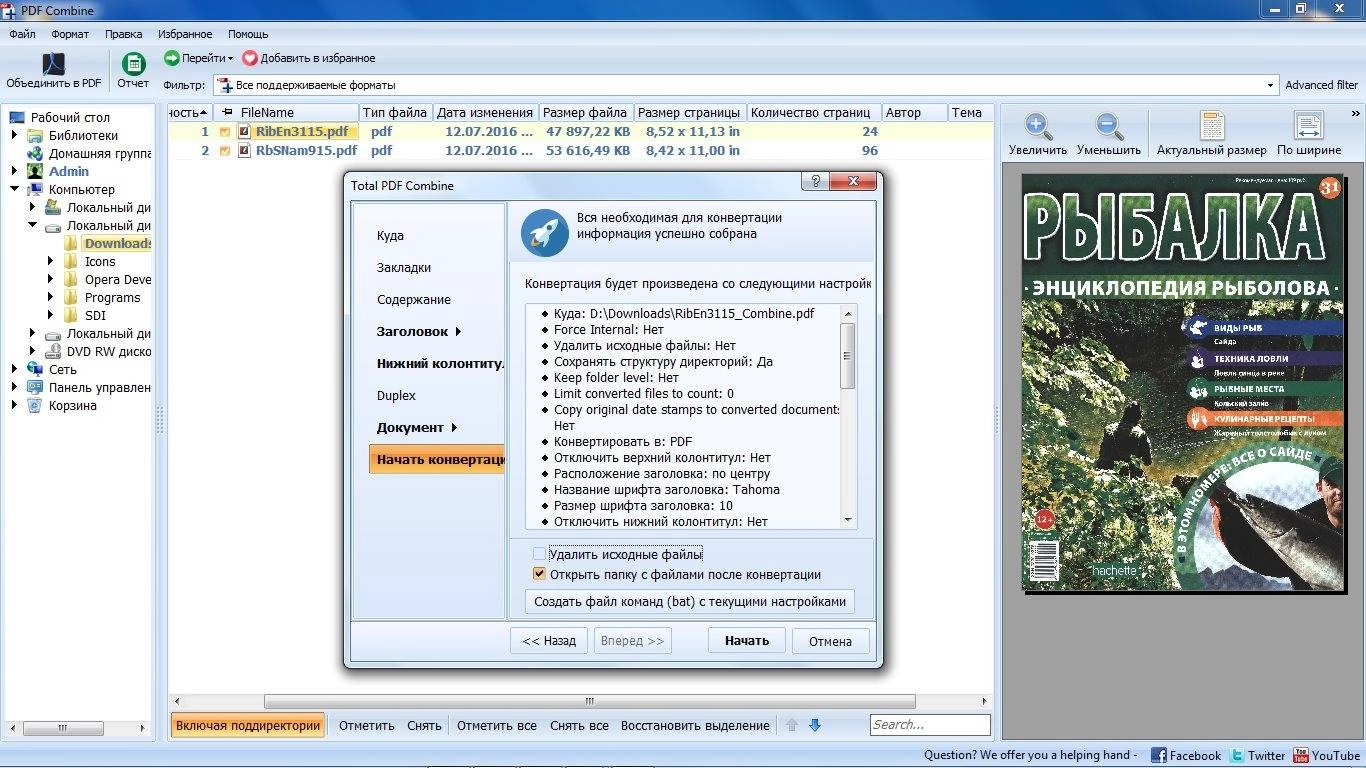Click Отметить все button in bottom bar
This screenshot has width=1366, height=768.
tap(497, 725)
